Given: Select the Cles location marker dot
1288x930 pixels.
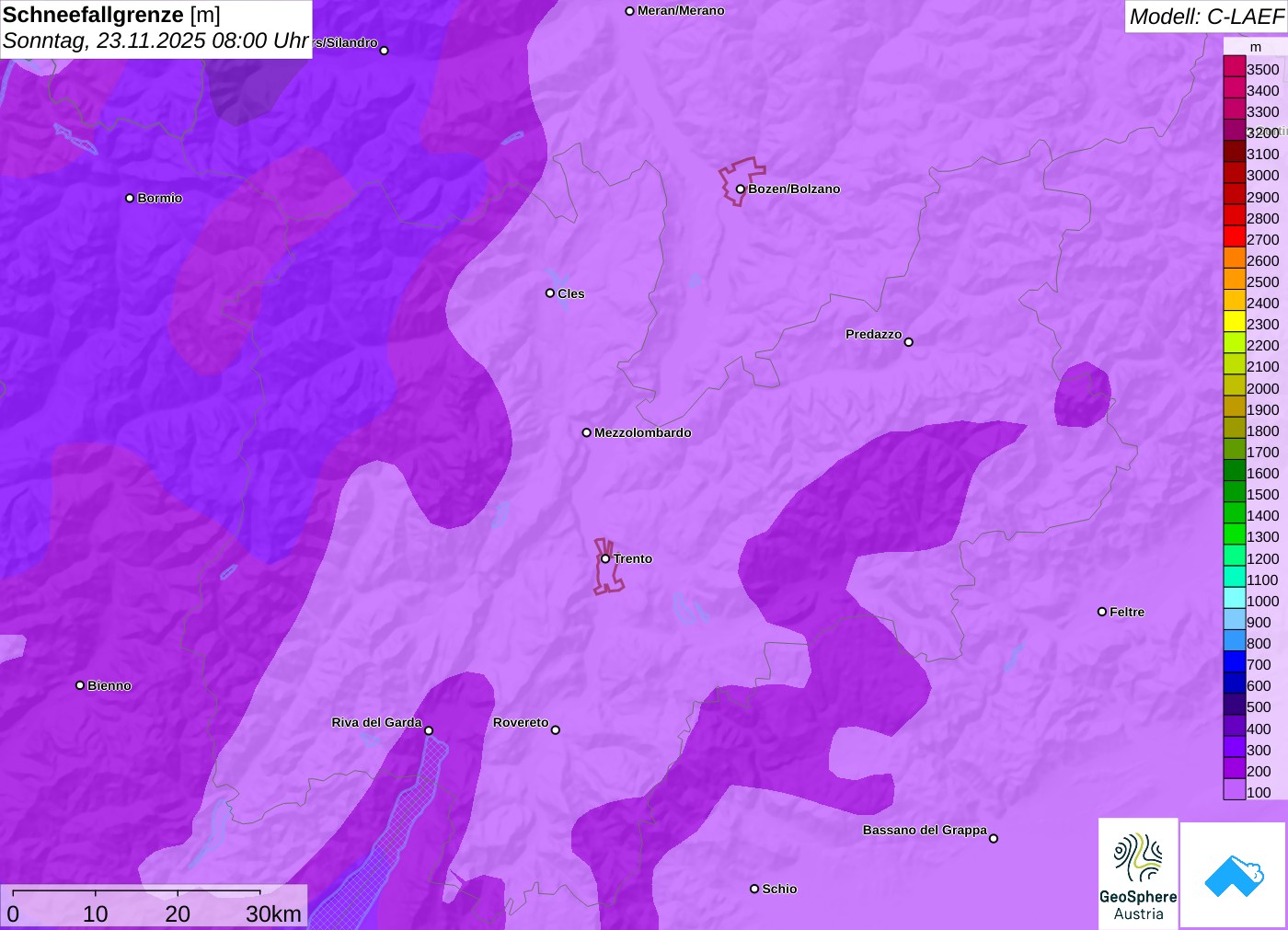Looking at the screenshot, I should click(x=550, y=293).
